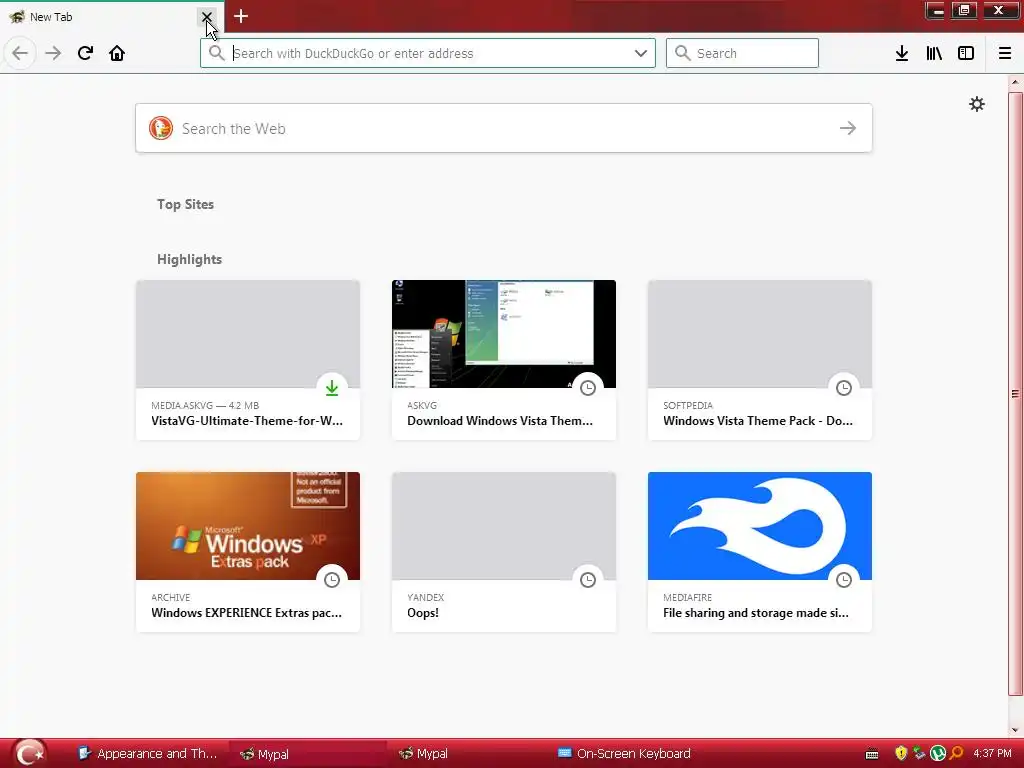Open the Yandex Oops! card
Image resolution: width=1024 pixels, height=768 pixels.
(x=504, y=552)
